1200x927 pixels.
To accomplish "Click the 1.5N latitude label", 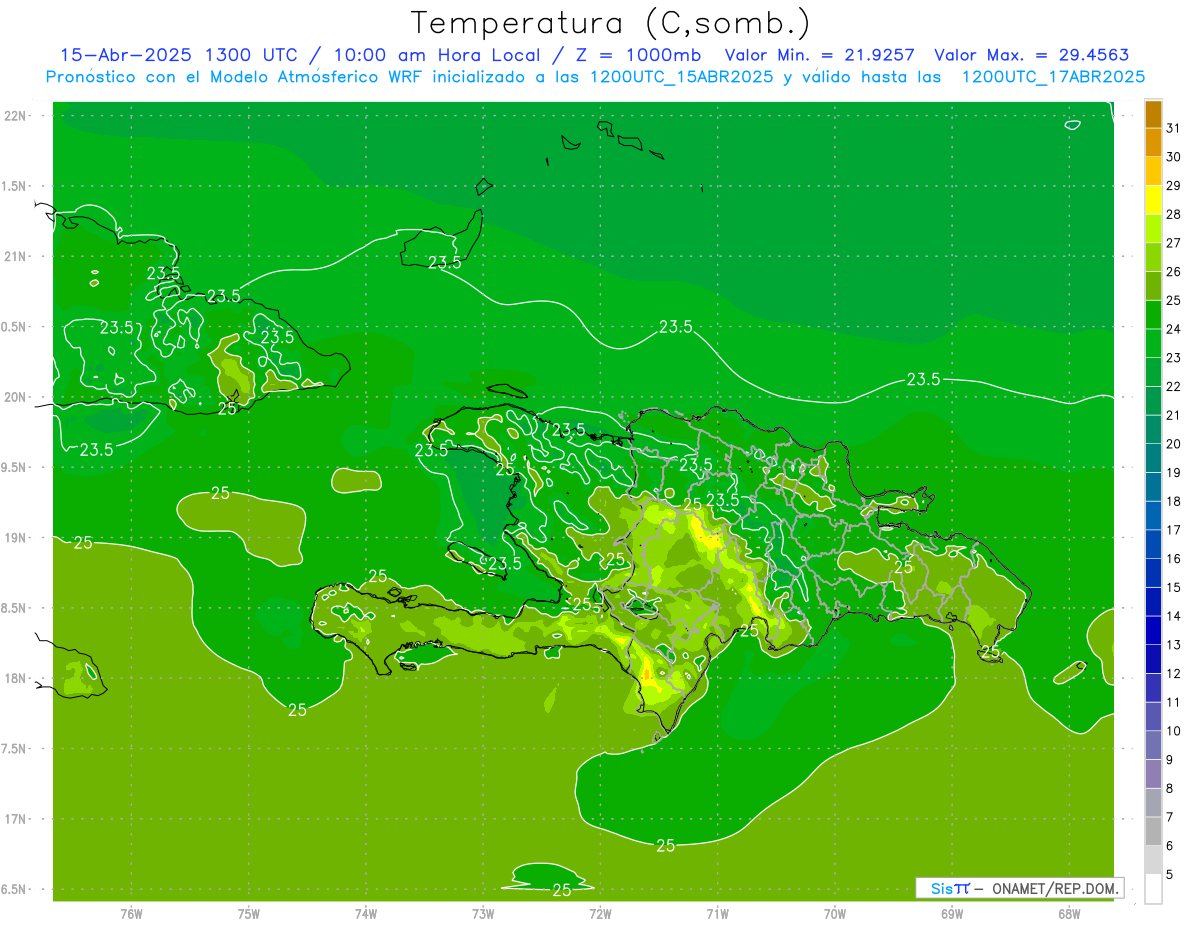I will coord(16,186).
